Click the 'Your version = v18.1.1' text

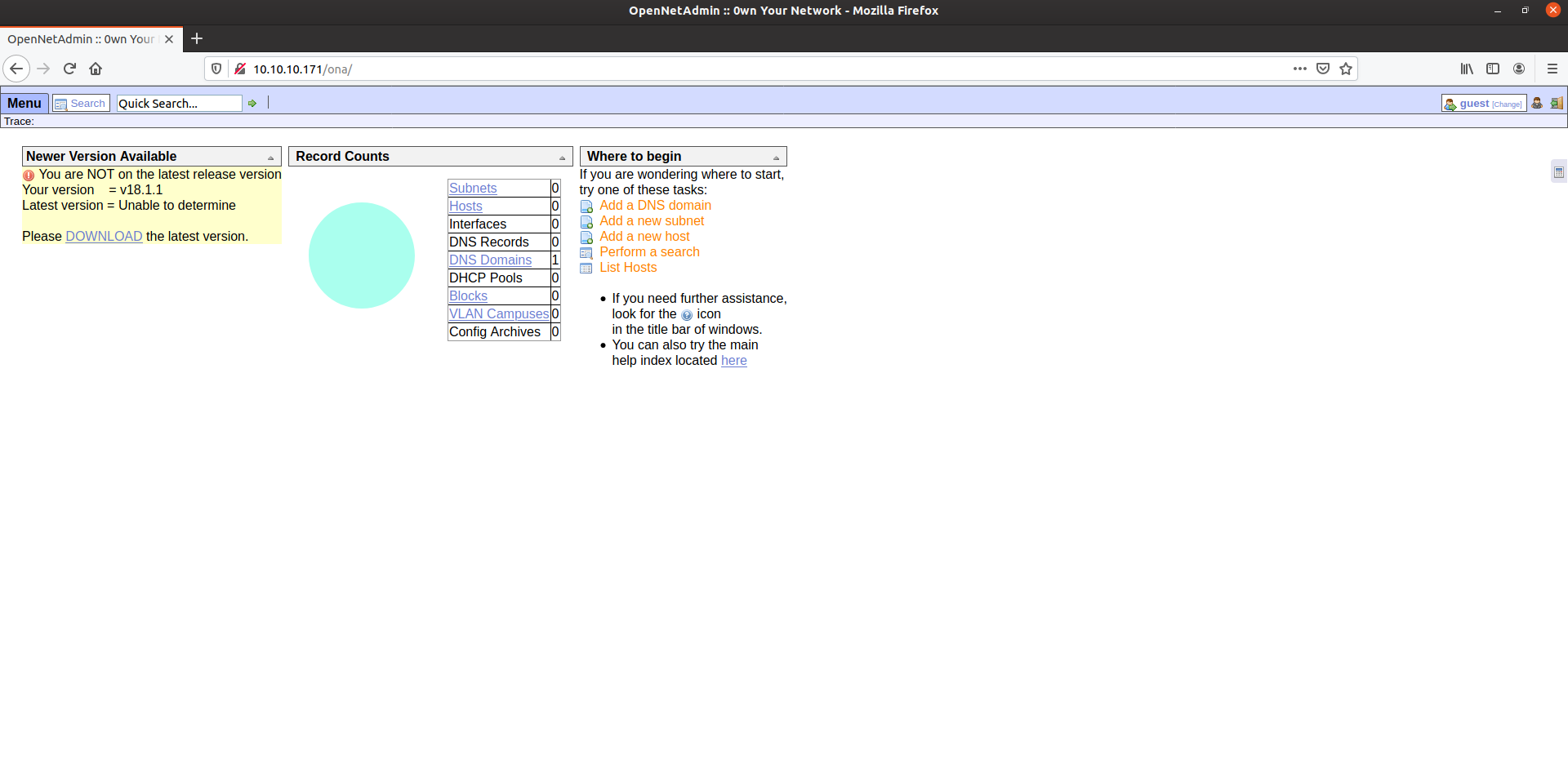click(x=92, y=190)
